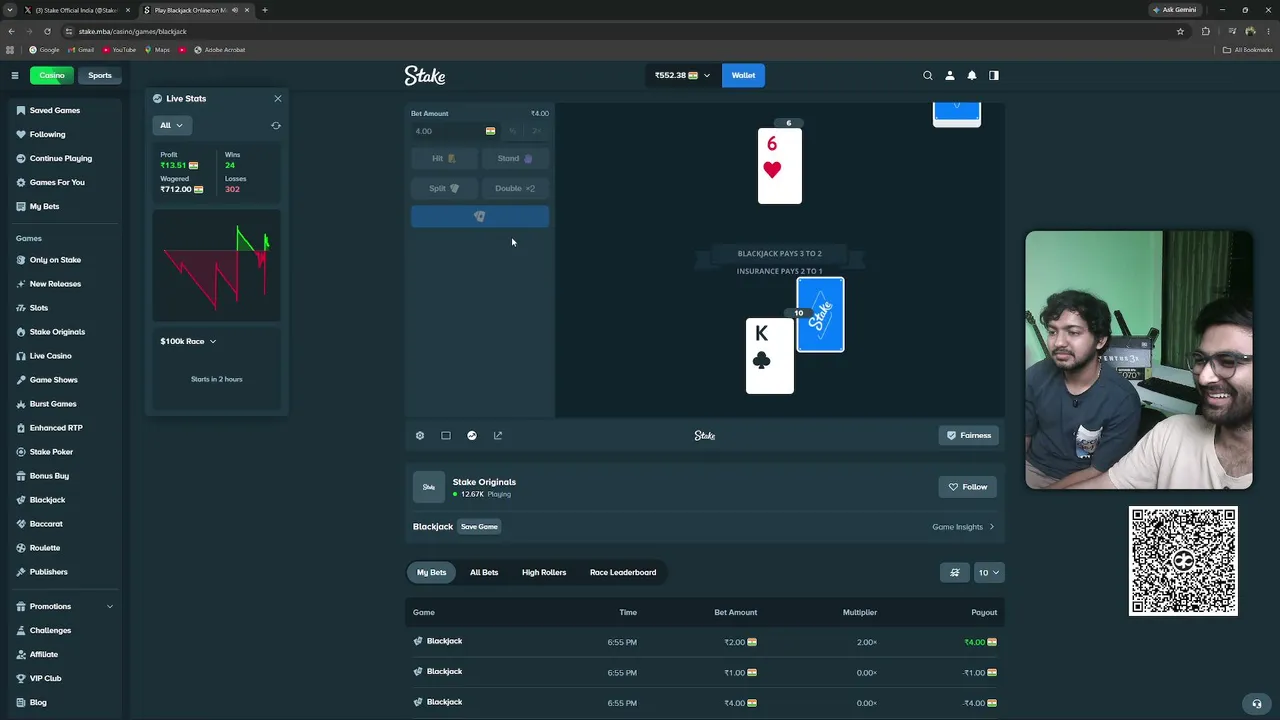
Task: Click the Split button
Action: tap(444, 188)
